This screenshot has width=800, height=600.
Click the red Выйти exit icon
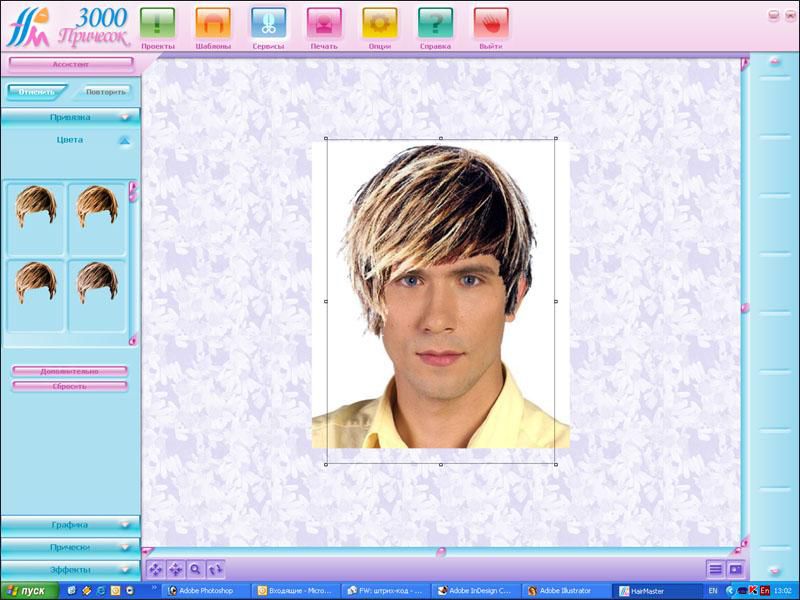click(x=490, y=22)
